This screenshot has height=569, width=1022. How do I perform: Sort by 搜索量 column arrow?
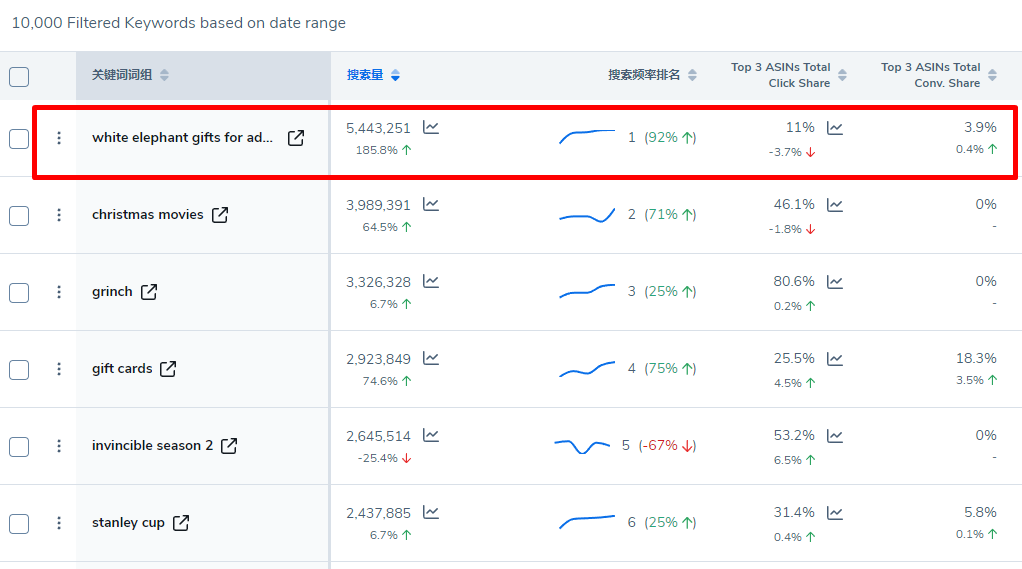(x=396, y=76)
